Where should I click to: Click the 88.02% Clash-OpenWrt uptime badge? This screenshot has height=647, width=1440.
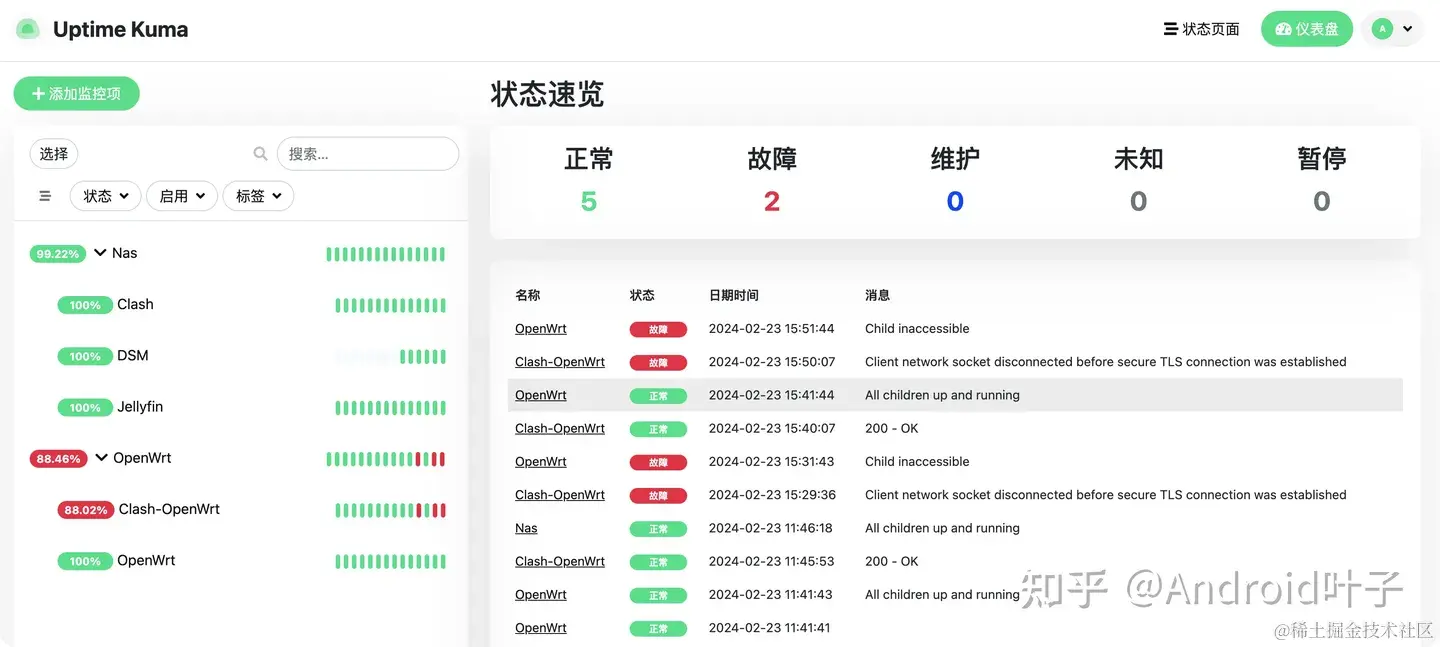coord(86,510)
